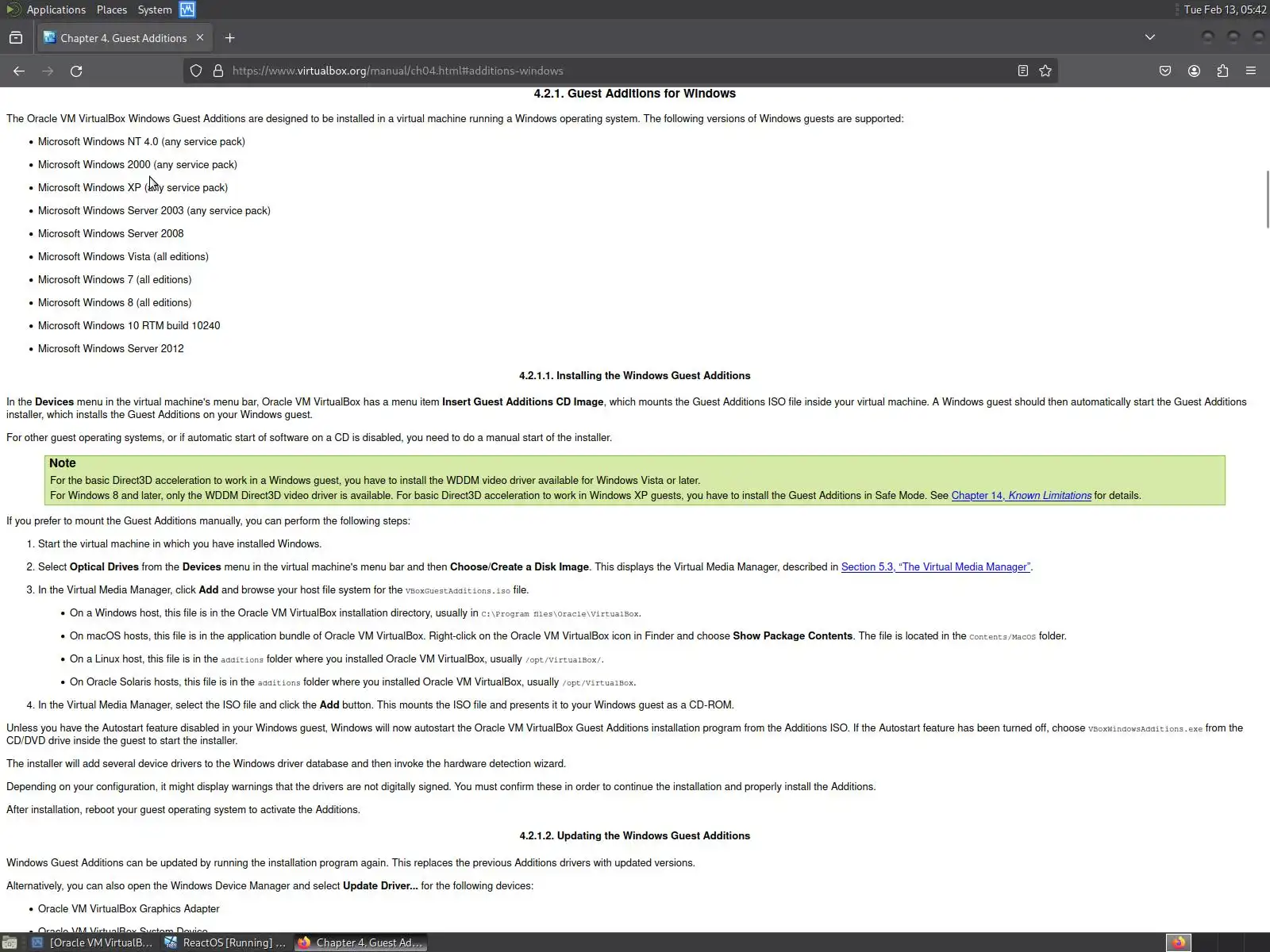The width and height of the screenshot is (1270, 952).
Task: Click the 4.2.1. Guest Additions for Windows heading
Action: point(635,94)
